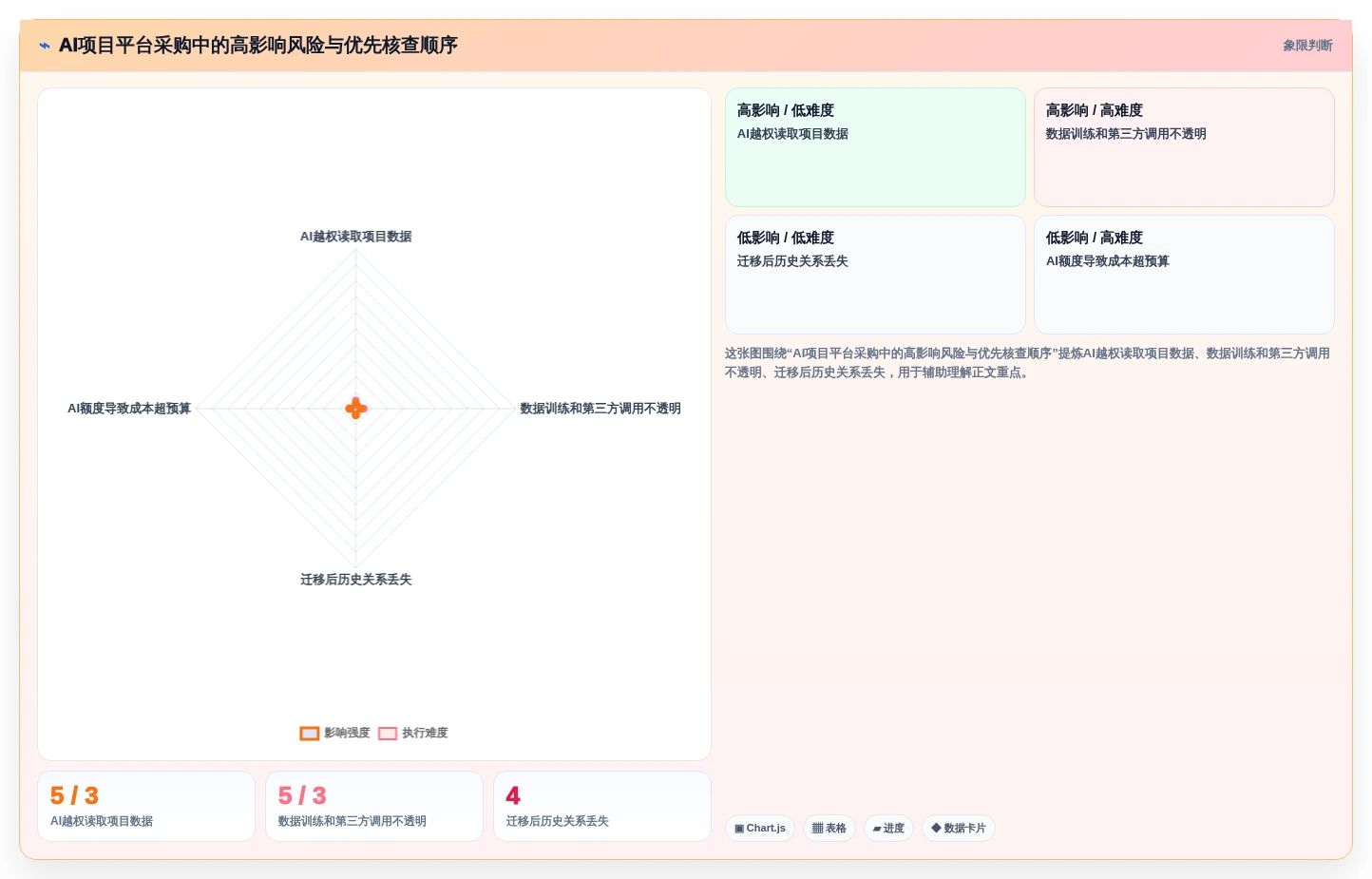This screenshot has width=1372, height=879.
Task: Click the Chart.js tag chip
Action: (760, 829)
